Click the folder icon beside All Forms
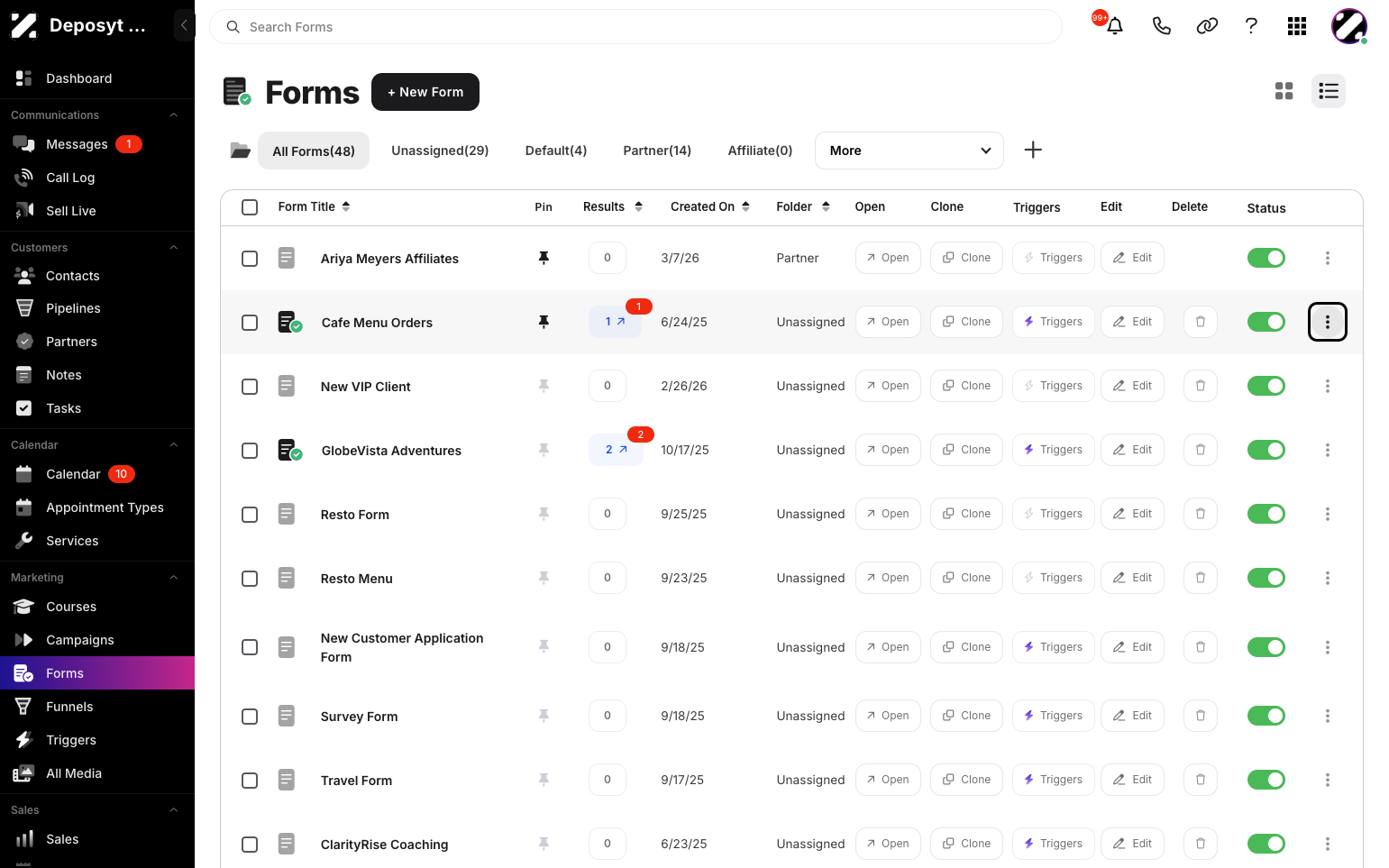Image resolution: width=1389 pixels, height=868 pixels. pos(240,151)
